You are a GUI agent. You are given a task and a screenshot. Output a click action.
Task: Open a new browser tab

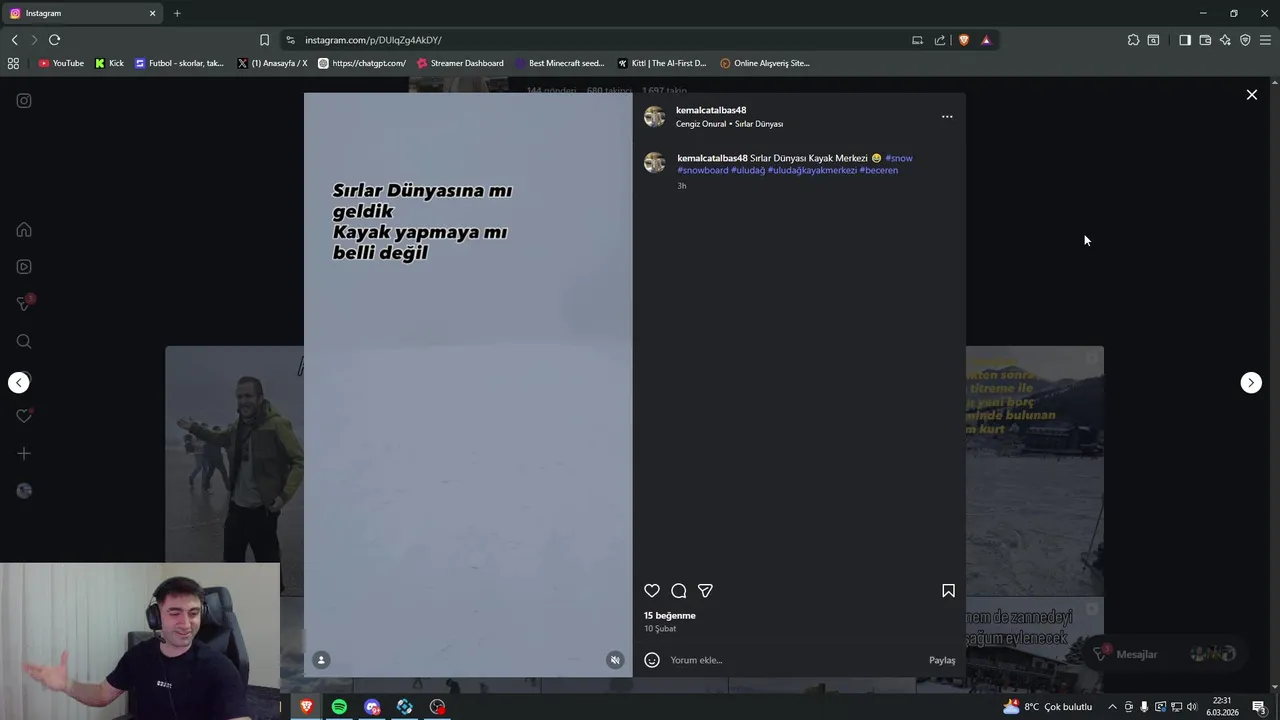pyautogui.click(x=177, y=13)
